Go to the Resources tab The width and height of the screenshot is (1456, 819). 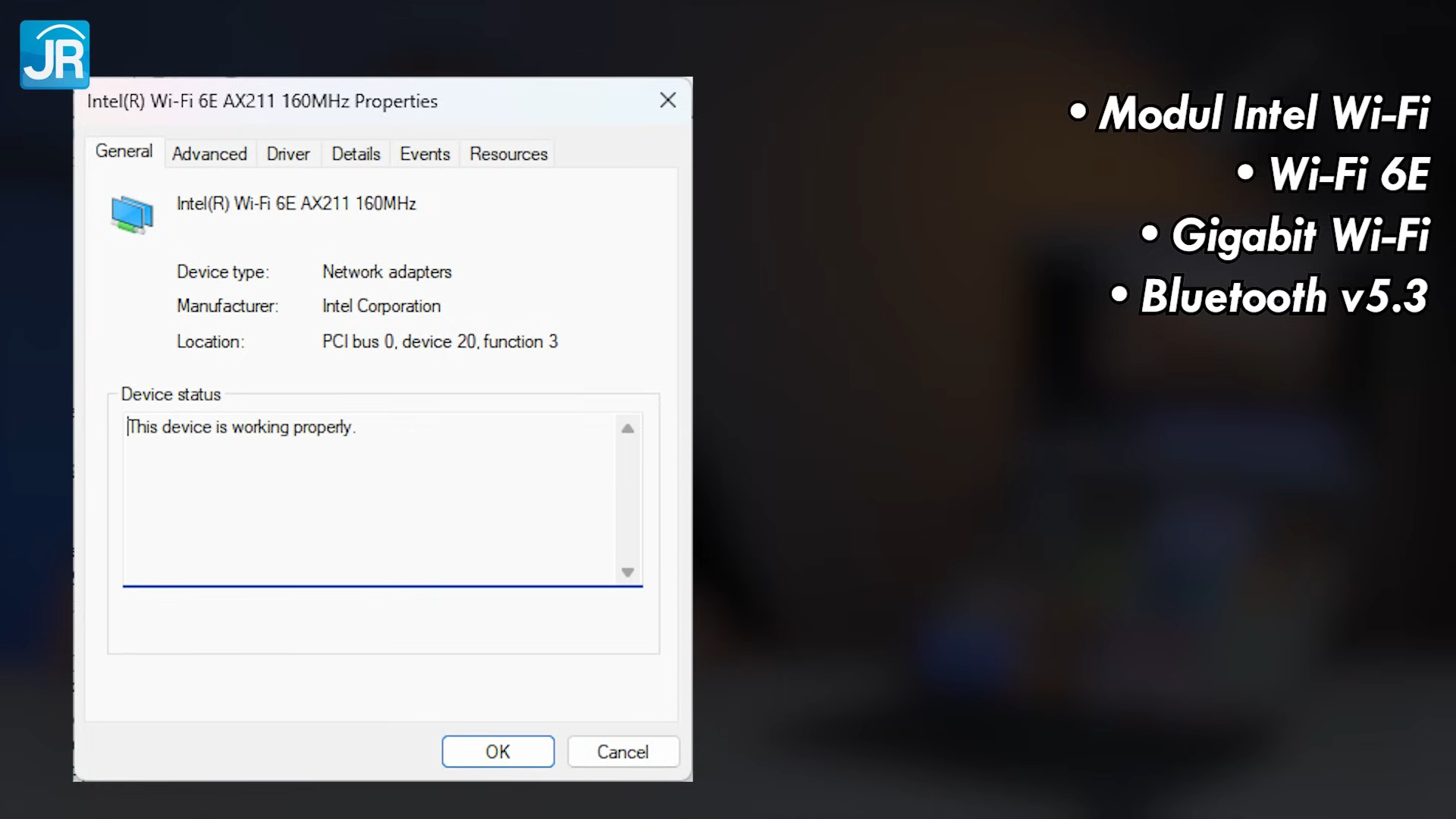pyautogui.click(x=508, y=154)
